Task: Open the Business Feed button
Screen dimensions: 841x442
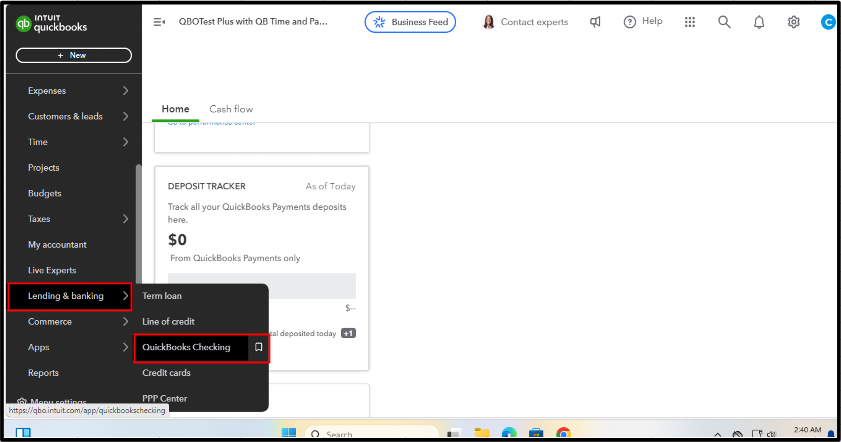Action: click(410, 22)
